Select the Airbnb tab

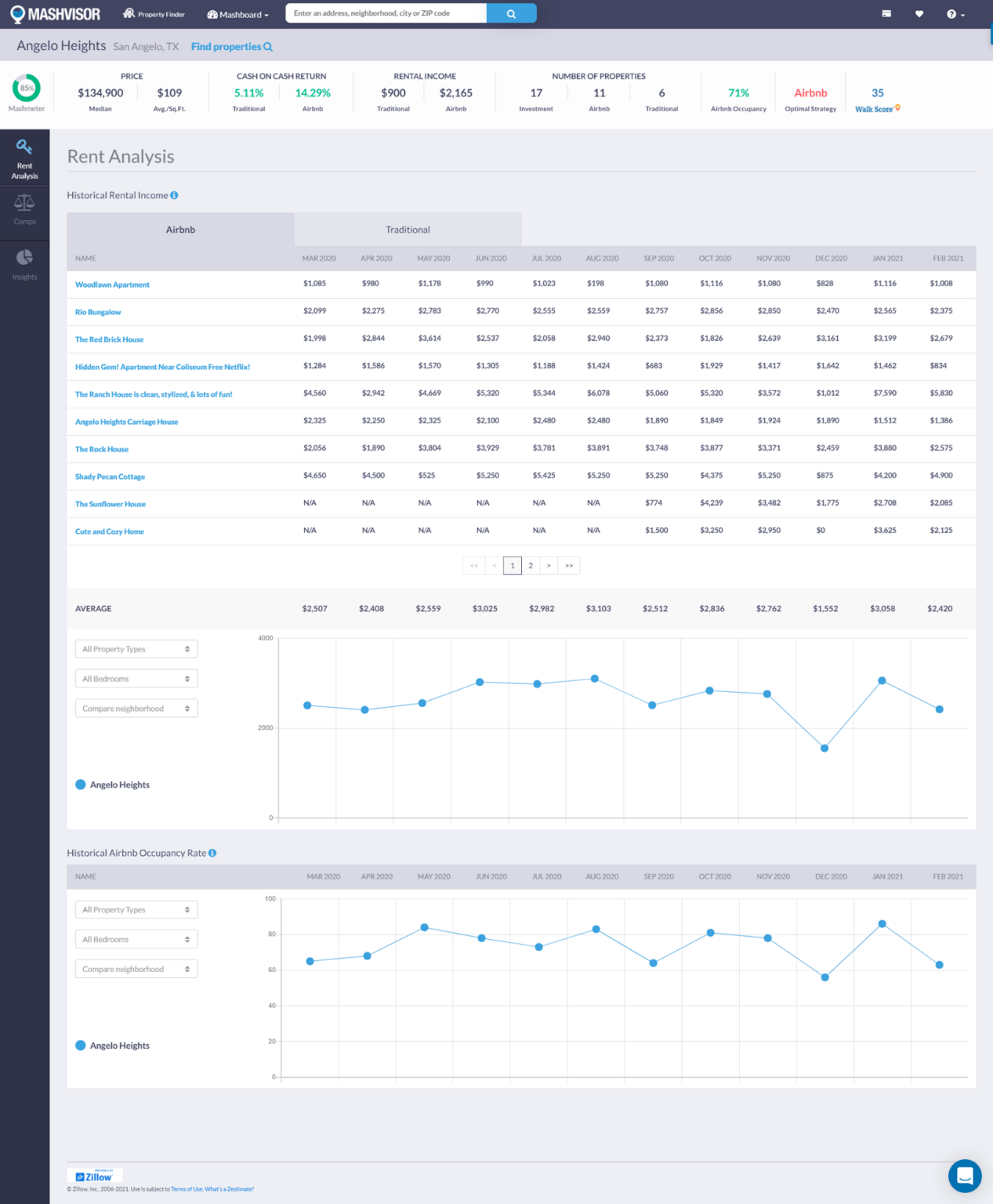180,230
